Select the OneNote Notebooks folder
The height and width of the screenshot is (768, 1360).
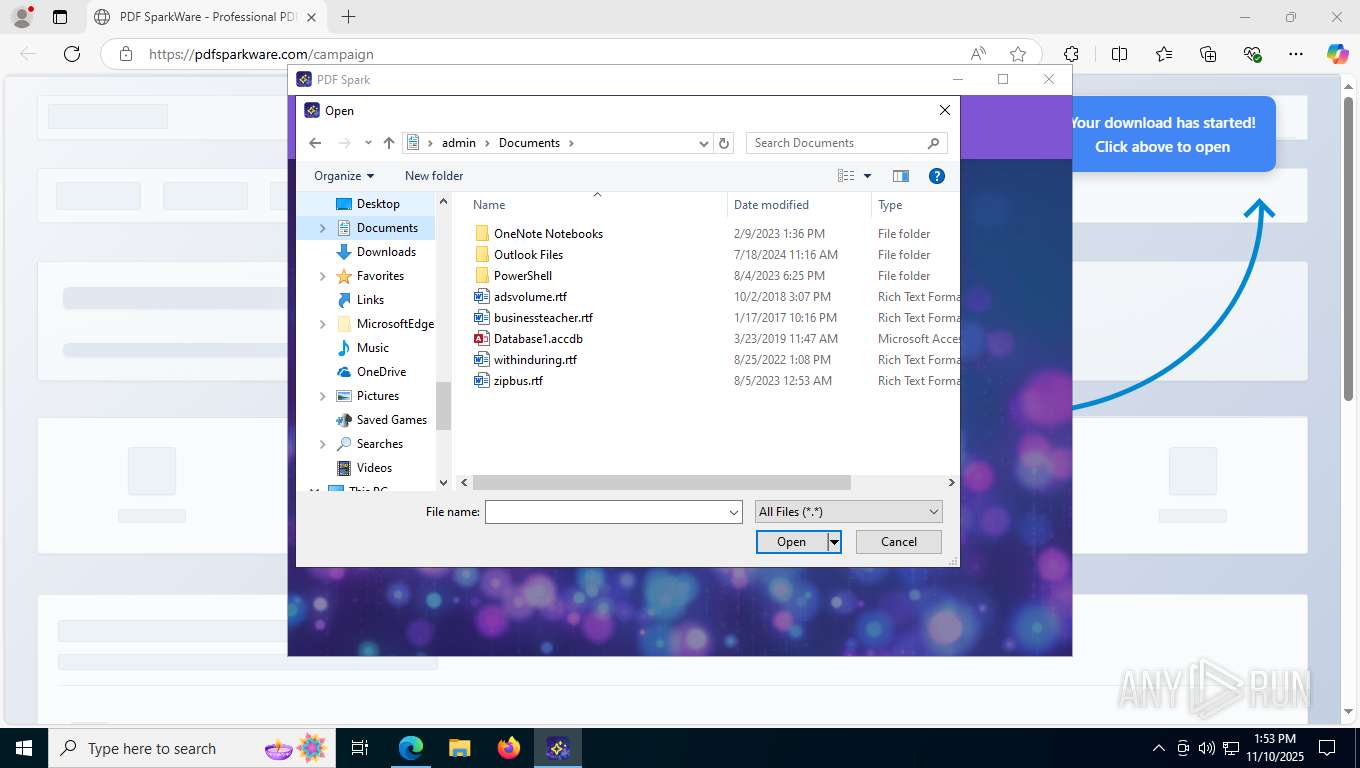point(548,234)
